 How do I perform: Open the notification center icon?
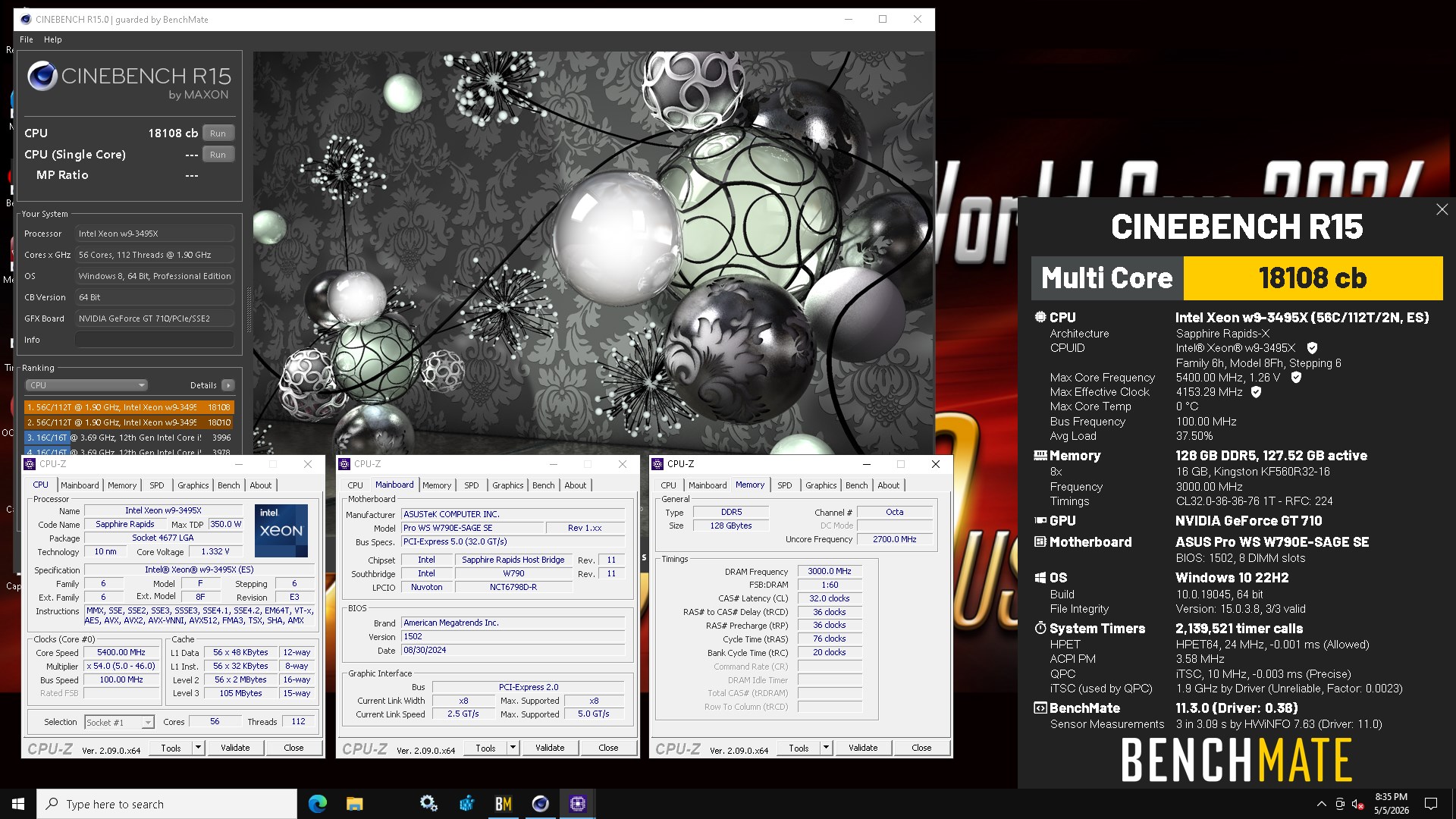coord(1431,804)
